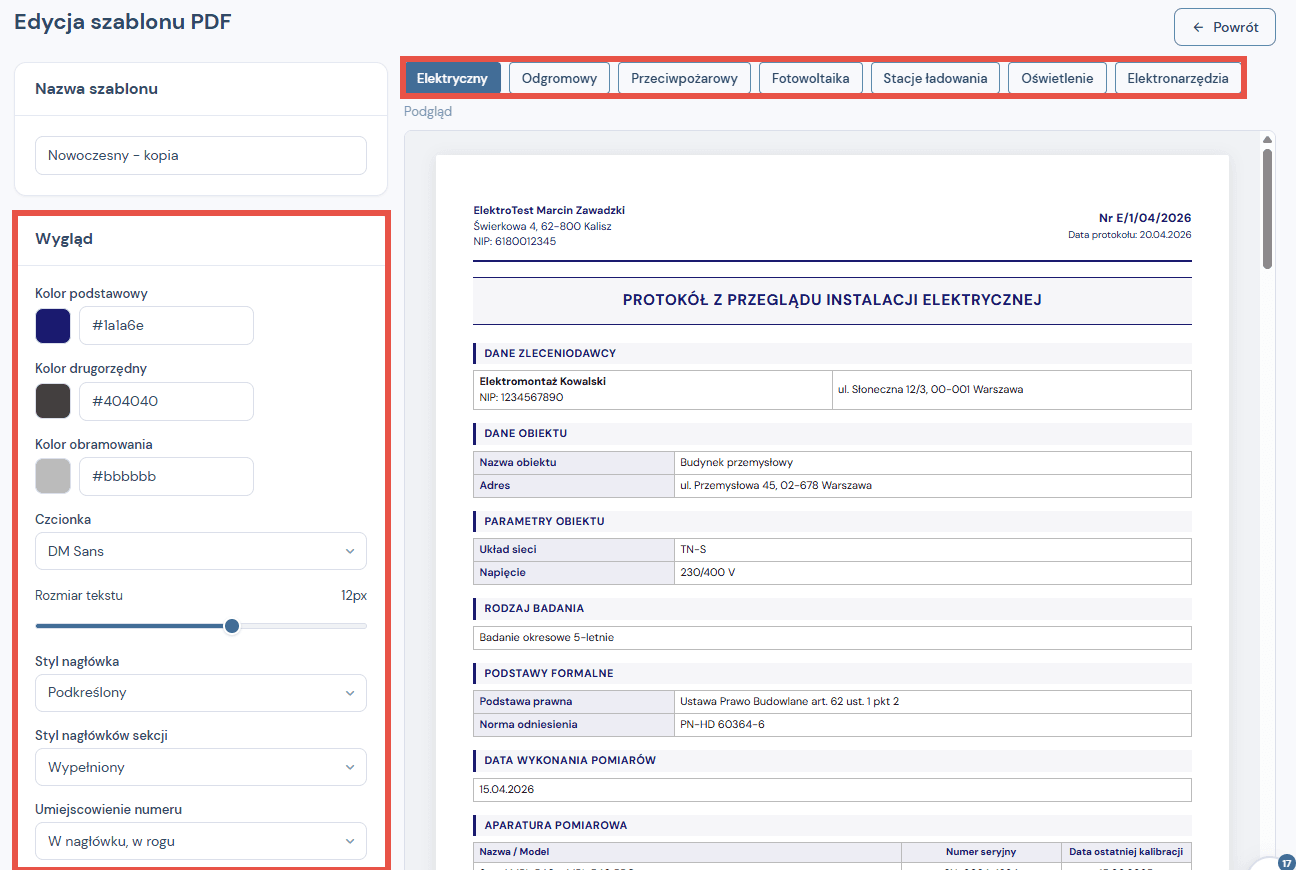Expand the Czcionka font dropdown

pos(201,551)
